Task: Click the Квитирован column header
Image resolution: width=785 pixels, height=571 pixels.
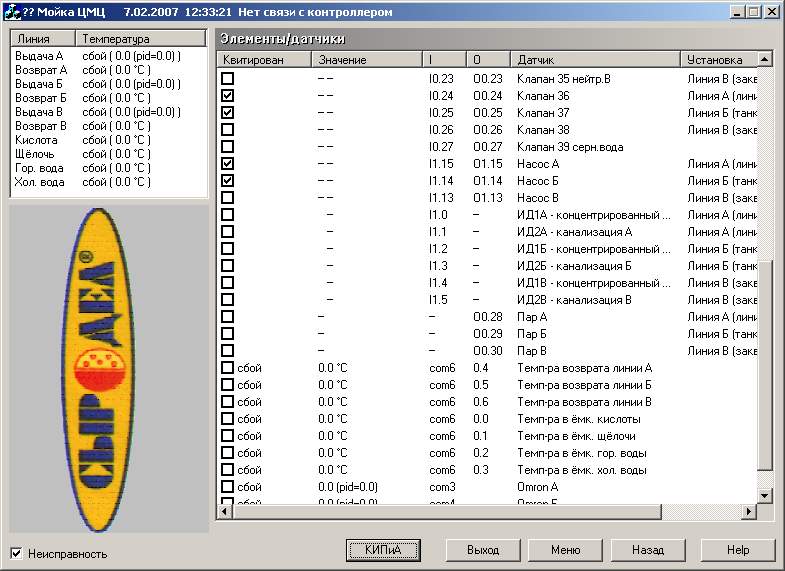Action: click(264, 59)
